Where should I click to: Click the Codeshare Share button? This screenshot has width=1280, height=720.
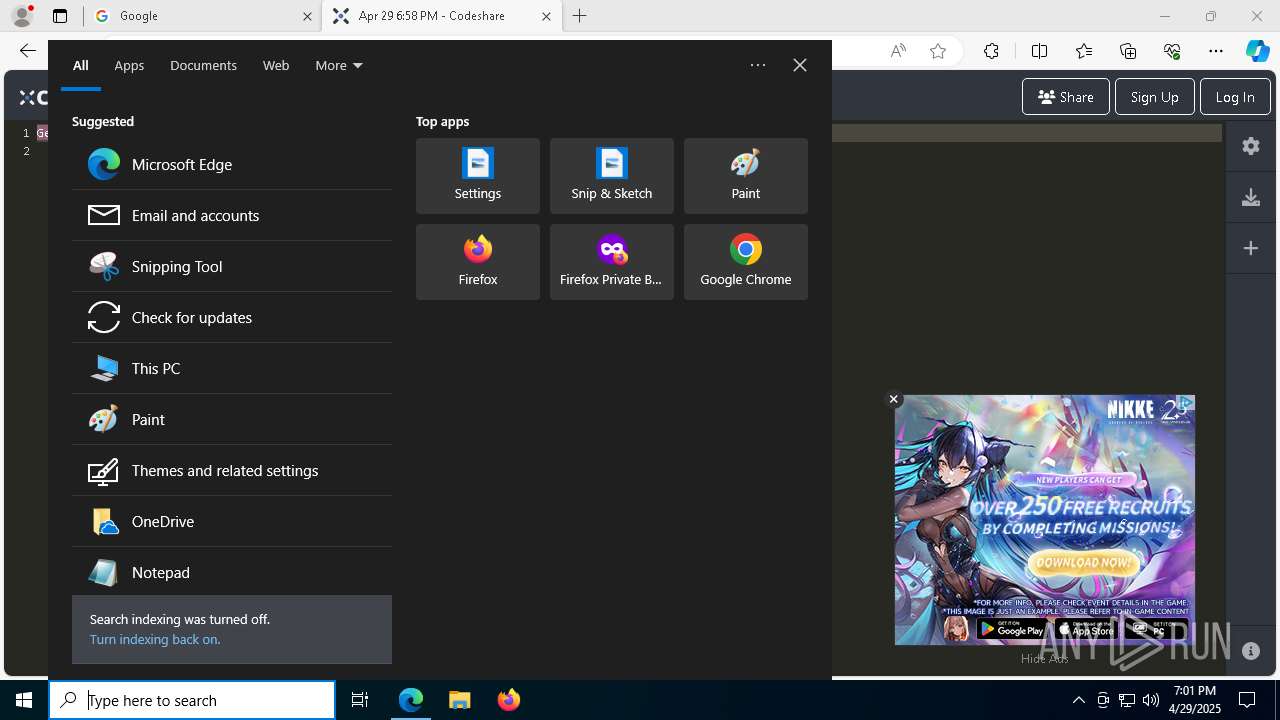(1066, 97)
